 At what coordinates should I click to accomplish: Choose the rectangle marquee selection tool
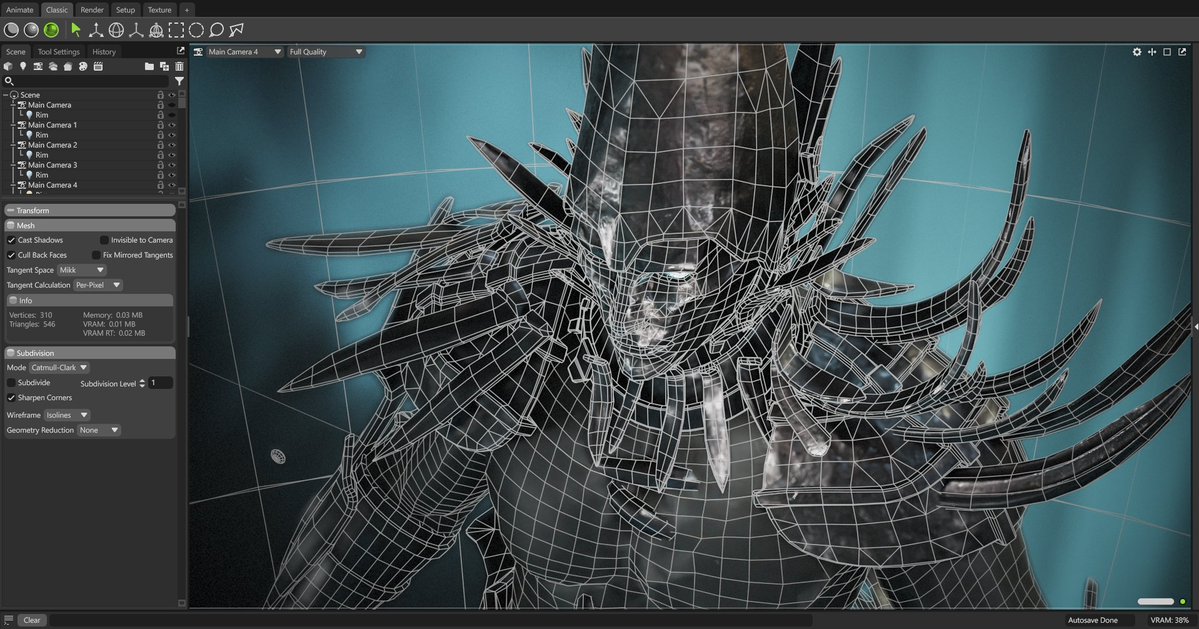[x=176, y=30]
